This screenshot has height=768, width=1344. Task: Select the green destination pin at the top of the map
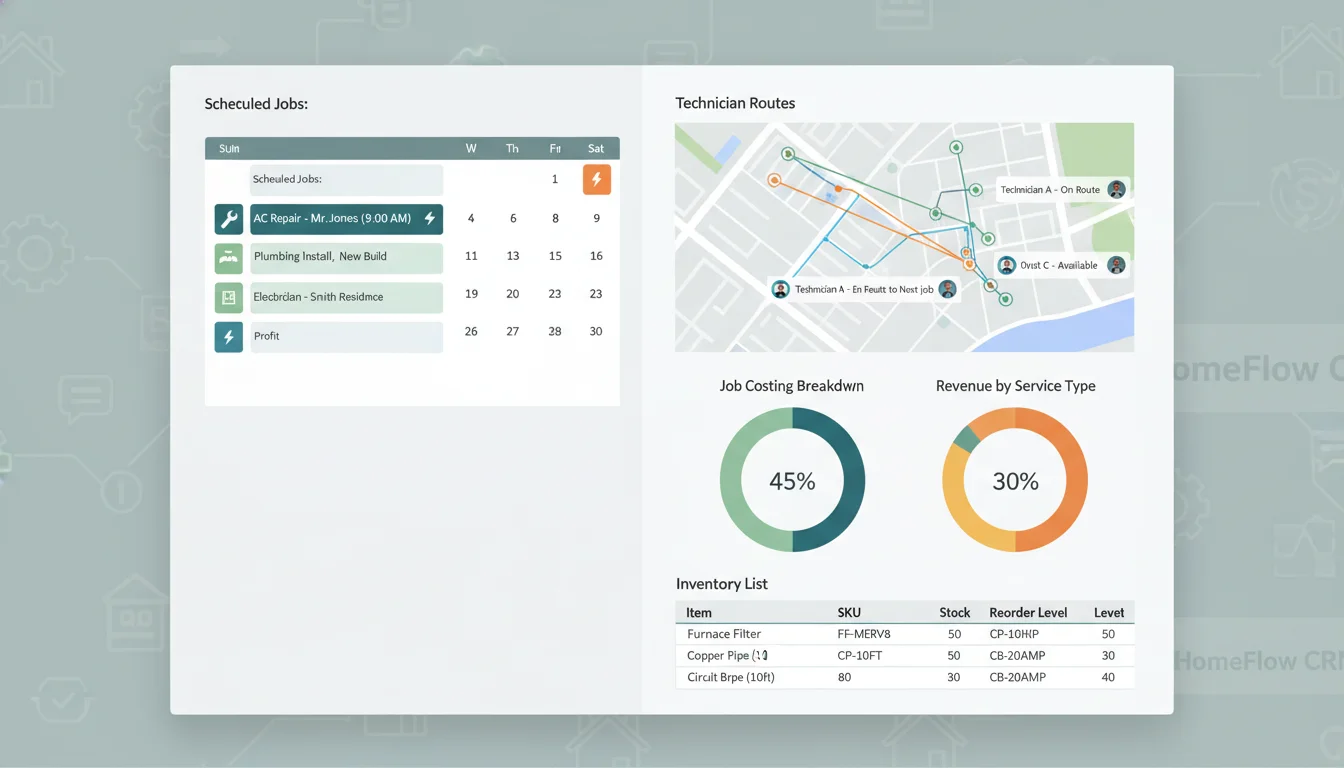point(956,146)
